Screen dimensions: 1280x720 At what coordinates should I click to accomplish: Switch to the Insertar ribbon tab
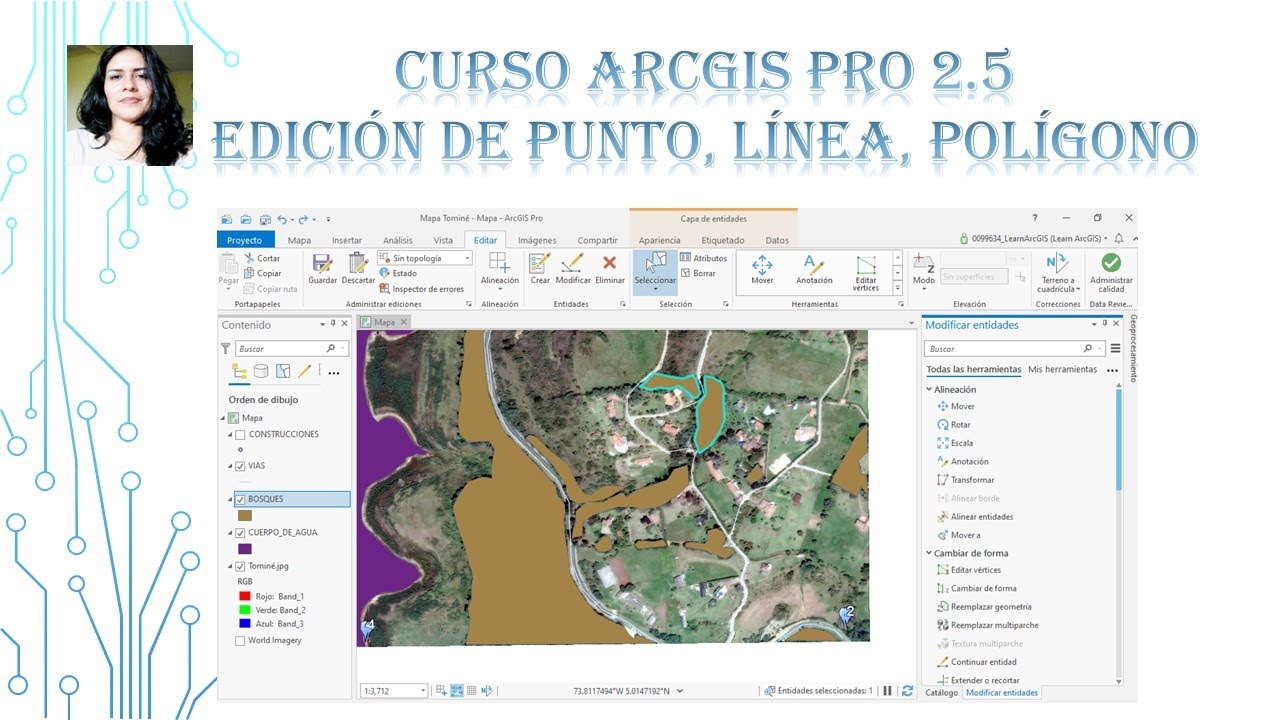click(347, 240)
